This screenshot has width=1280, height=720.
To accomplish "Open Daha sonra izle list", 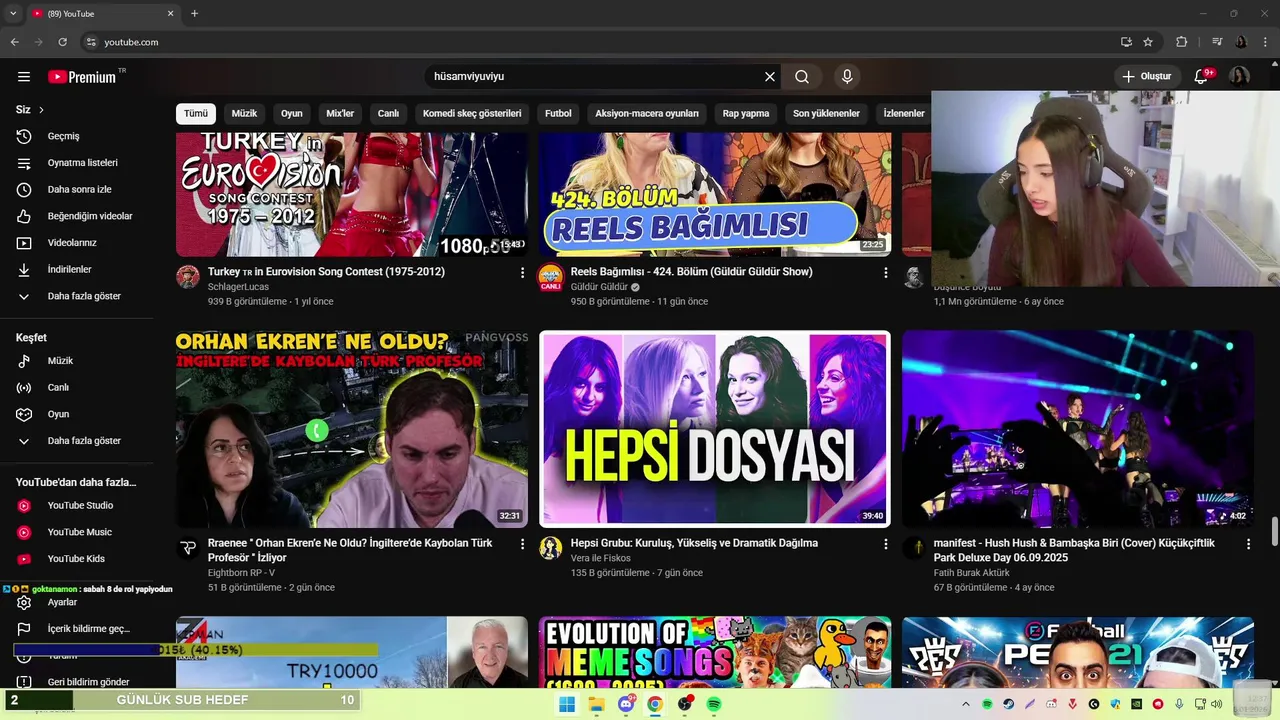I will [80, 190].
